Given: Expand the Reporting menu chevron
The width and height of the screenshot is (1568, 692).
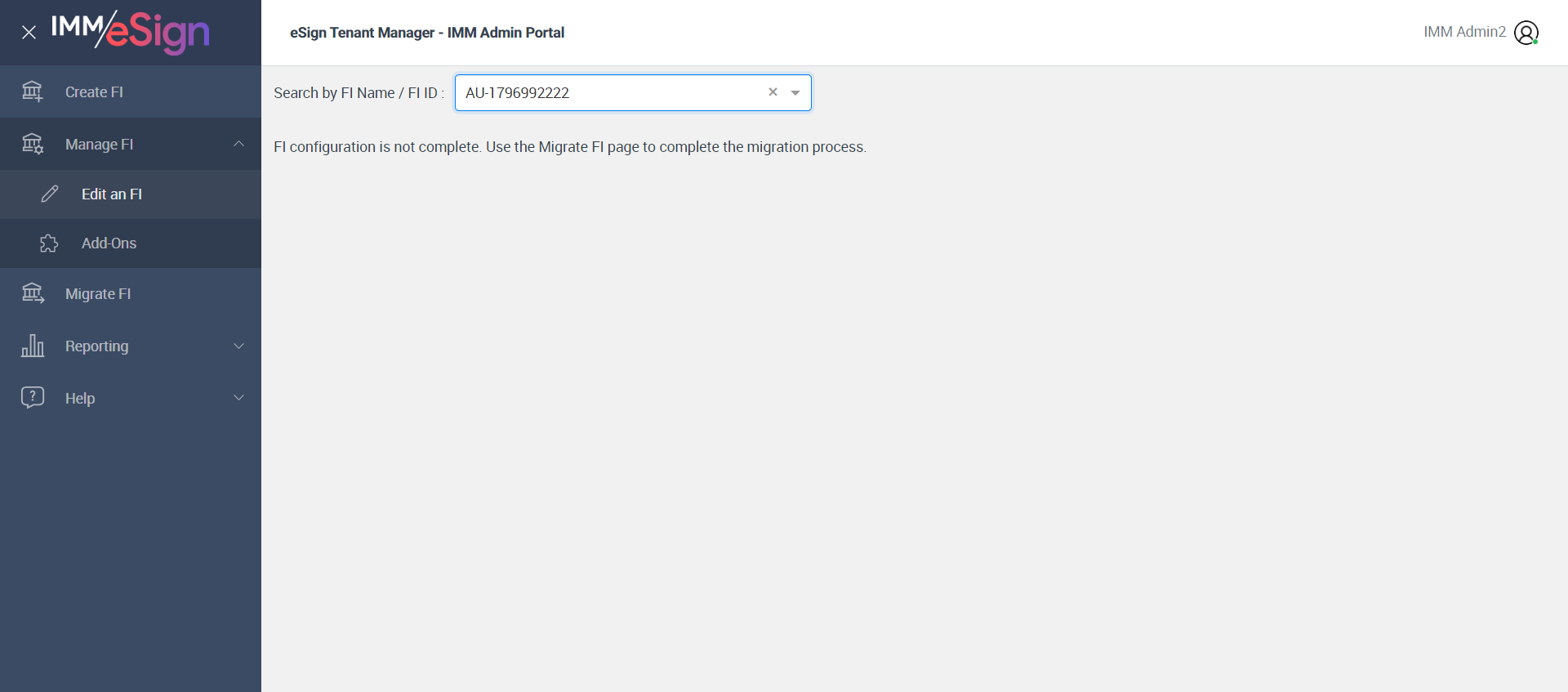Looking at the screenshot, I should coord(238,346).
